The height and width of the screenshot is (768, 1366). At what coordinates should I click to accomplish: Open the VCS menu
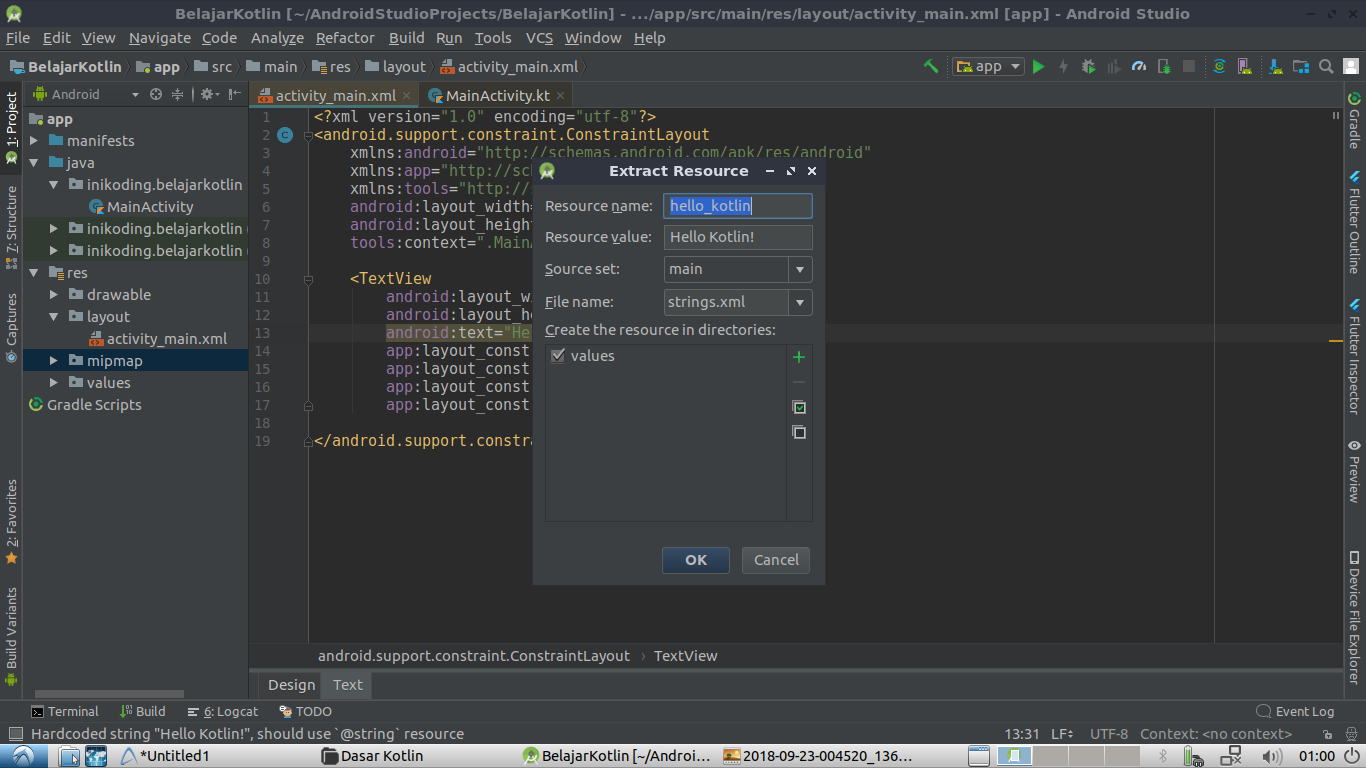539,38
